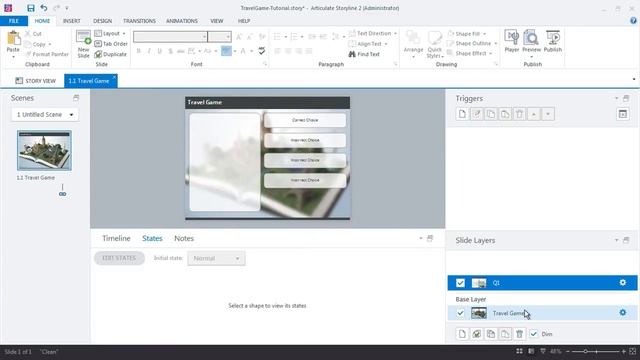Toggle slide sorter view in status bar

tap(519, 351)
